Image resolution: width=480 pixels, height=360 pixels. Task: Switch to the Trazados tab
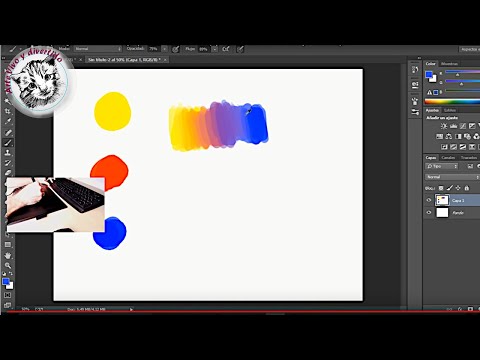click(469, 158)
